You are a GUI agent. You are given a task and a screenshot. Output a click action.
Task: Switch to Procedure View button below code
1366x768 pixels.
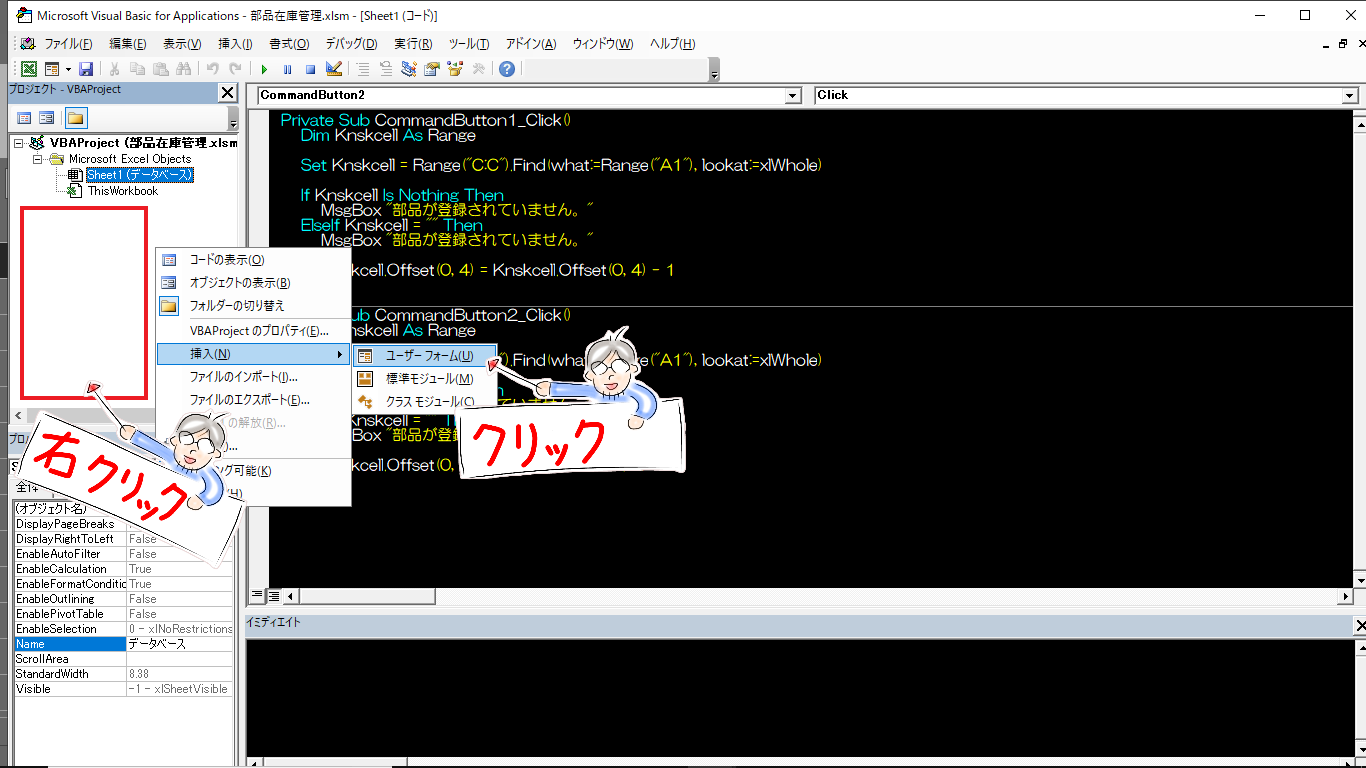point(256,596)
